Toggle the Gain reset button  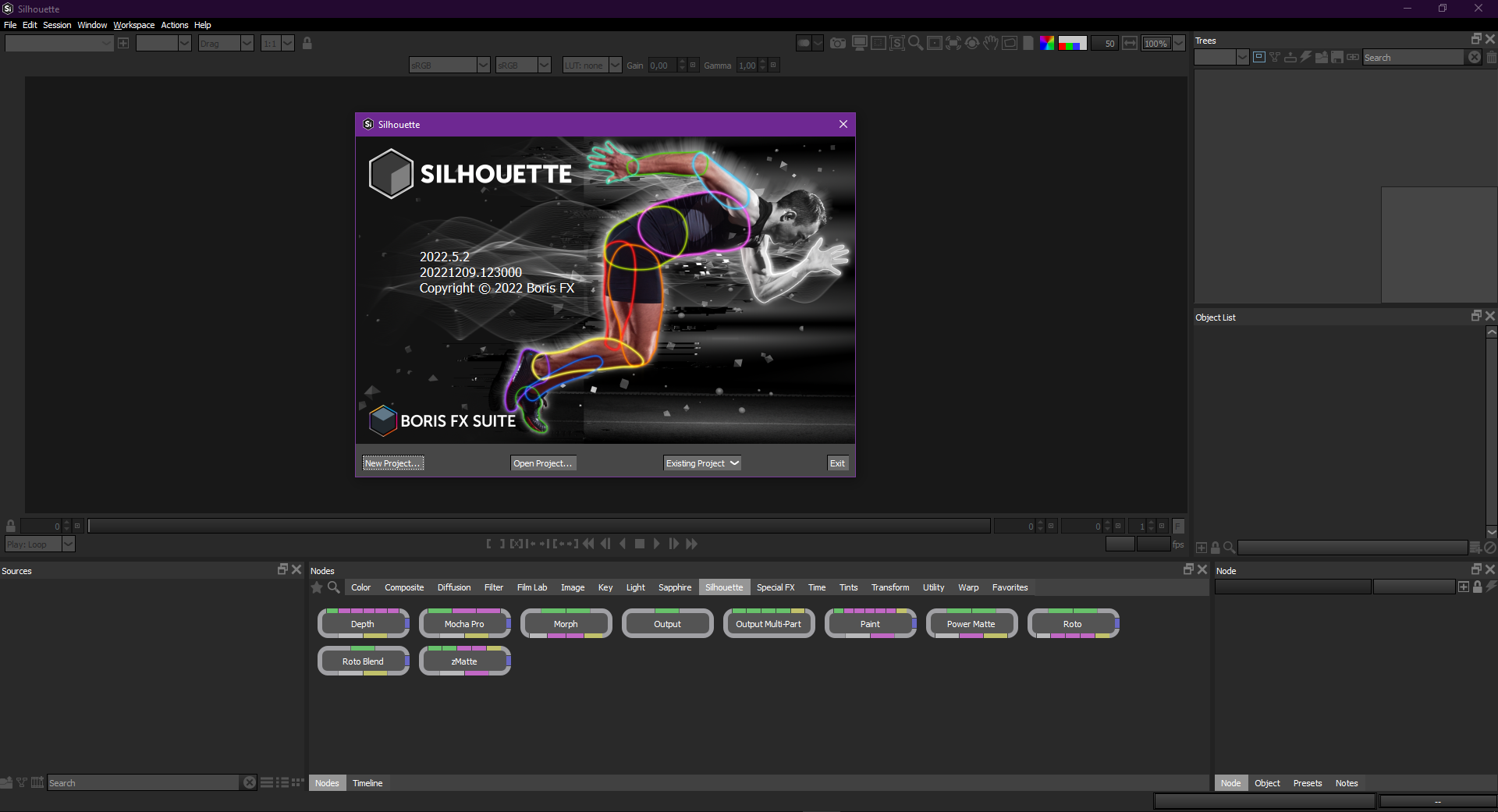click(x=693, y=65)
